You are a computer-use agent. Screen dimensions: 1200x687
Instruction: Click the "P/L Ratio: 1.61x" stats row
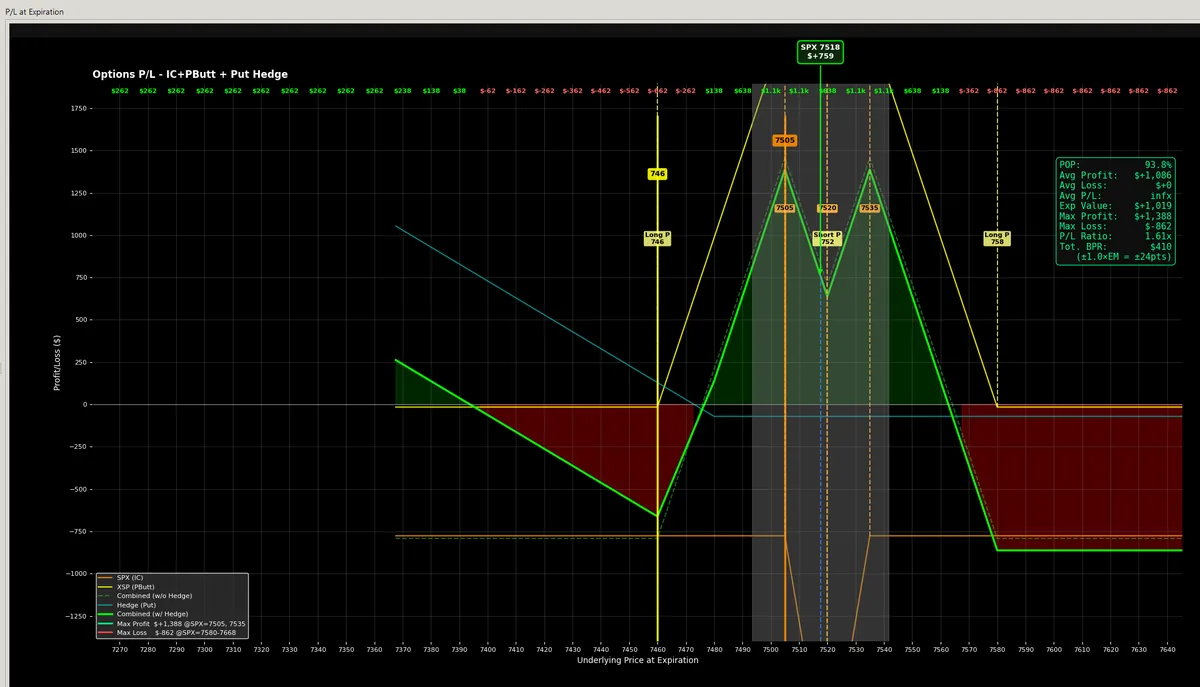tap(1115, 237)
